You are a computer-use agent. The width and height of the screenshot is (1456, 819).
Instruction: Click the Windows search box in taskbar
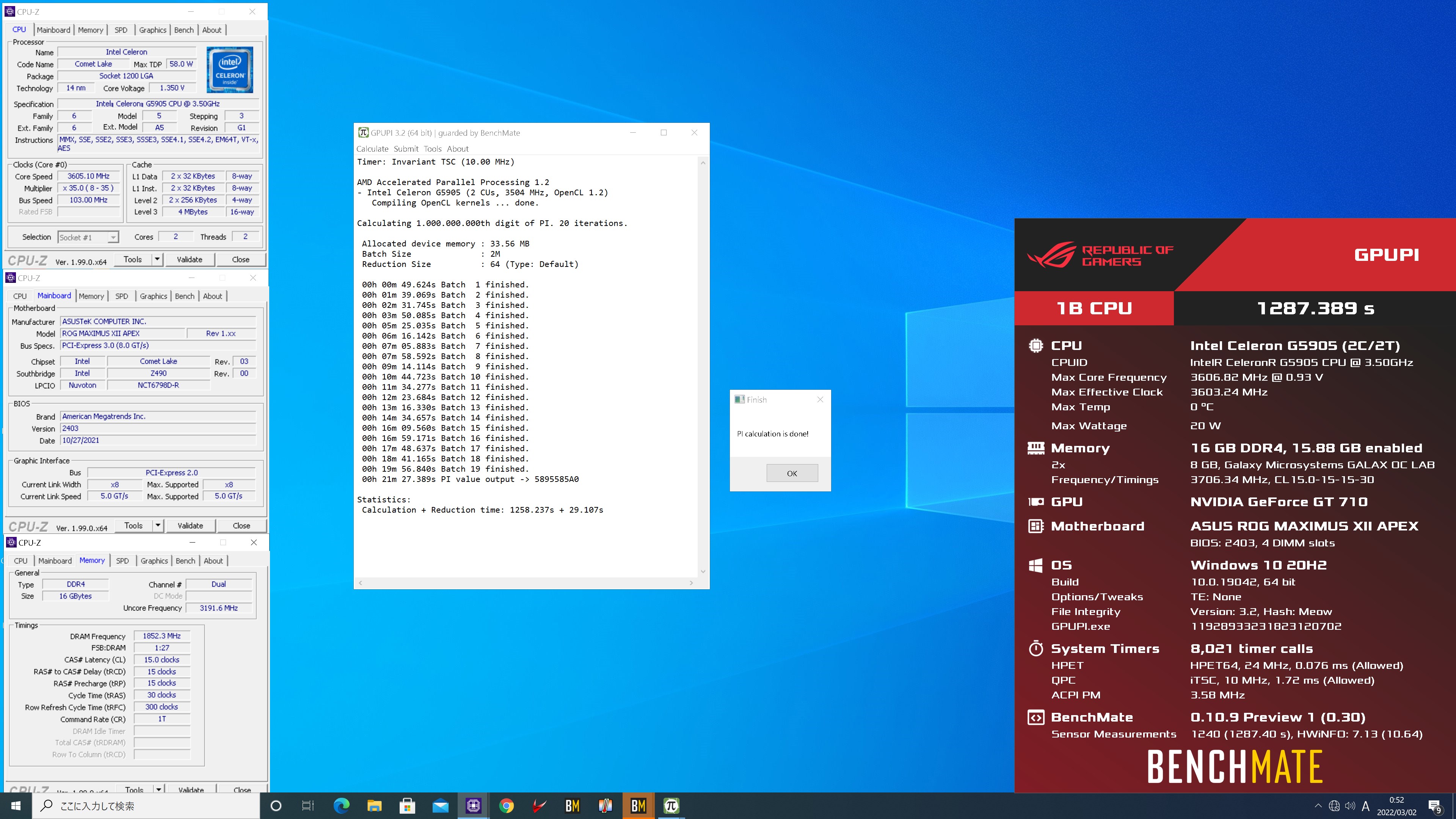146,806
